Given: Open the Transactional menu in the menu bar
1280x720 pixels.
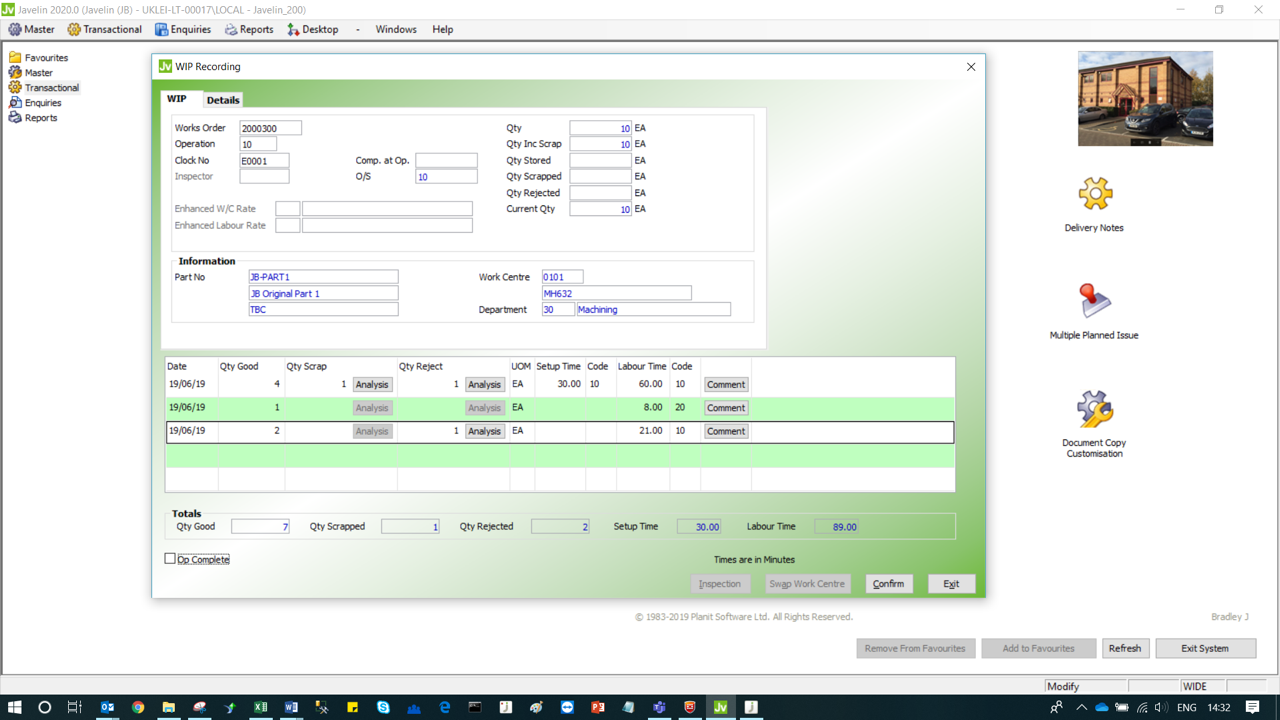Looking at the screenshot, I should (104, 29).
